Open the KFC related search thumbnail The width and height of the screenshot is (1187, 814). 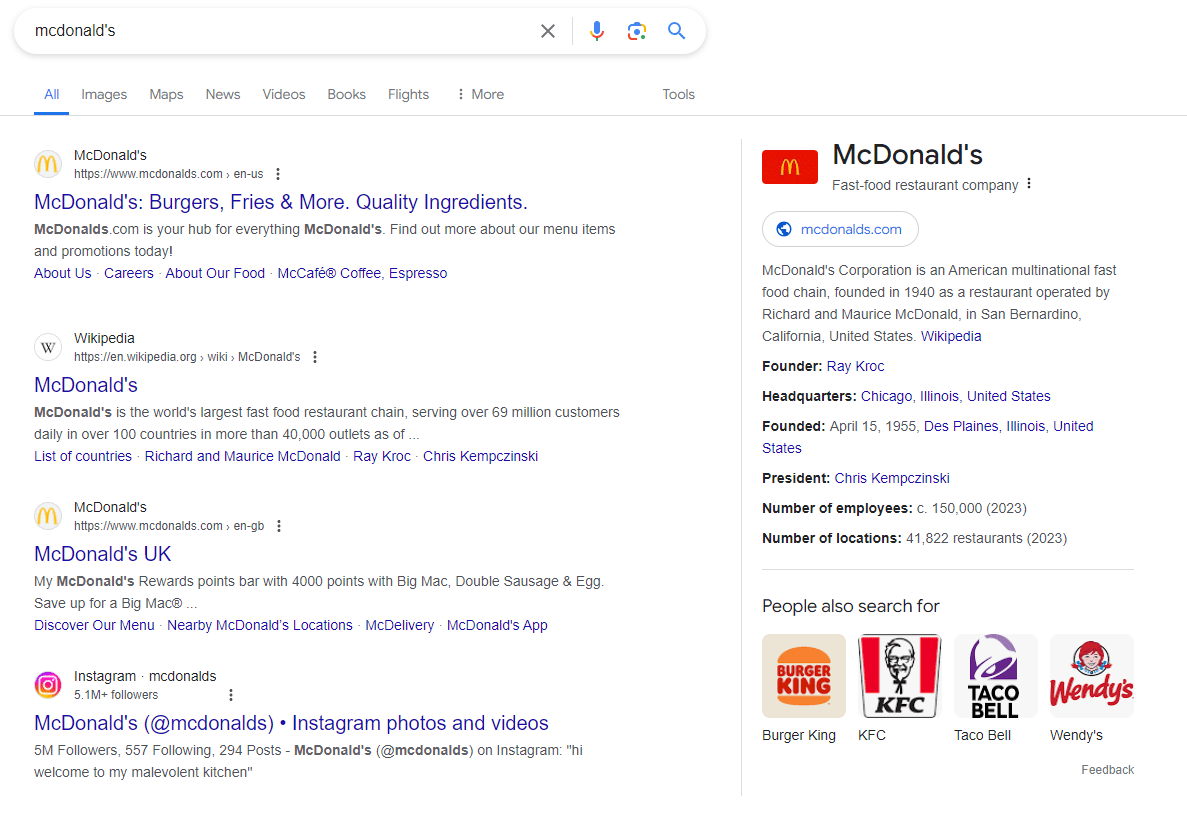[899, 675]
